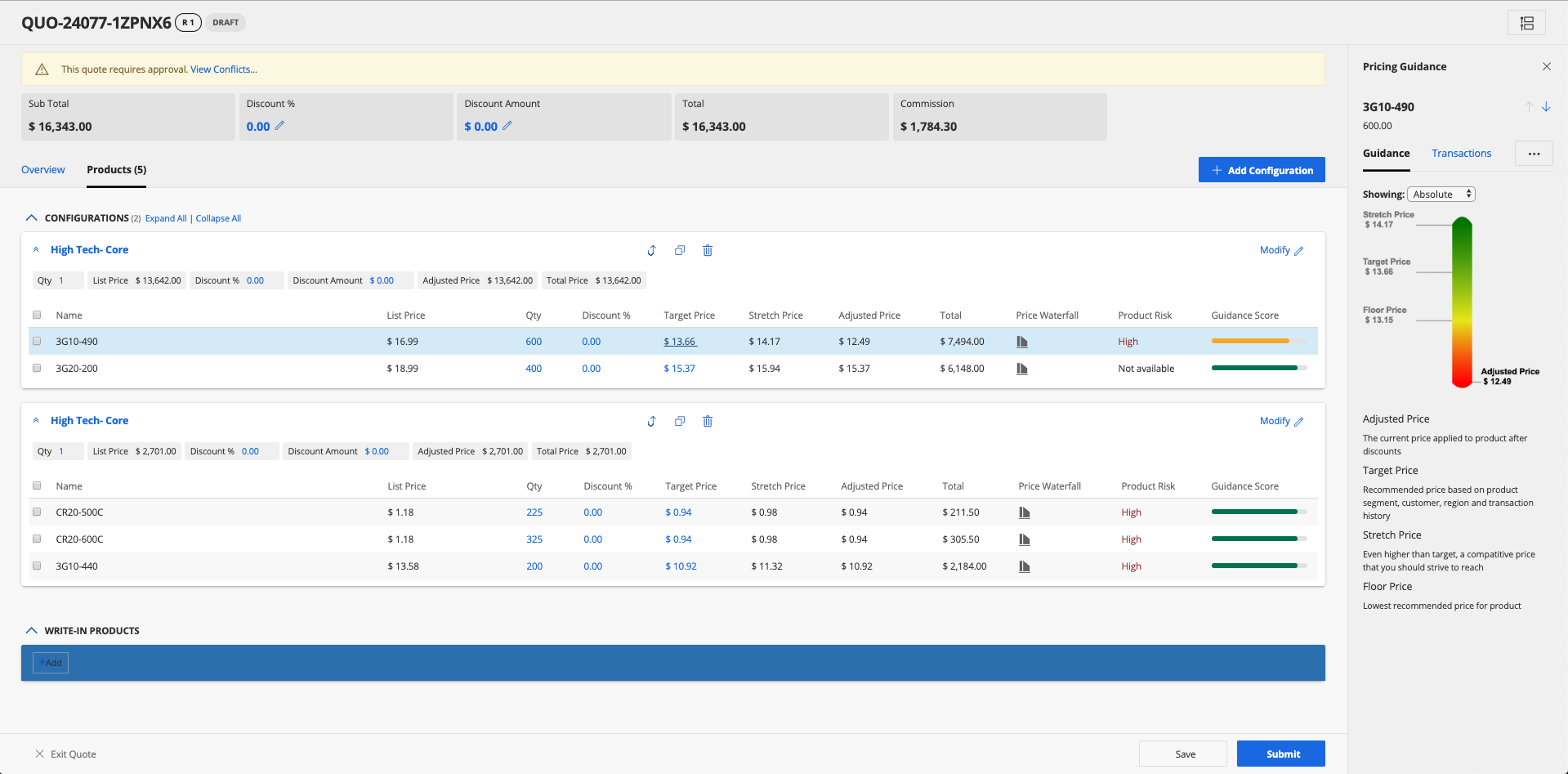Open Price Waterfall chart for CR20-600C
Screen dimensions: 1568x774
point(1024,539)
